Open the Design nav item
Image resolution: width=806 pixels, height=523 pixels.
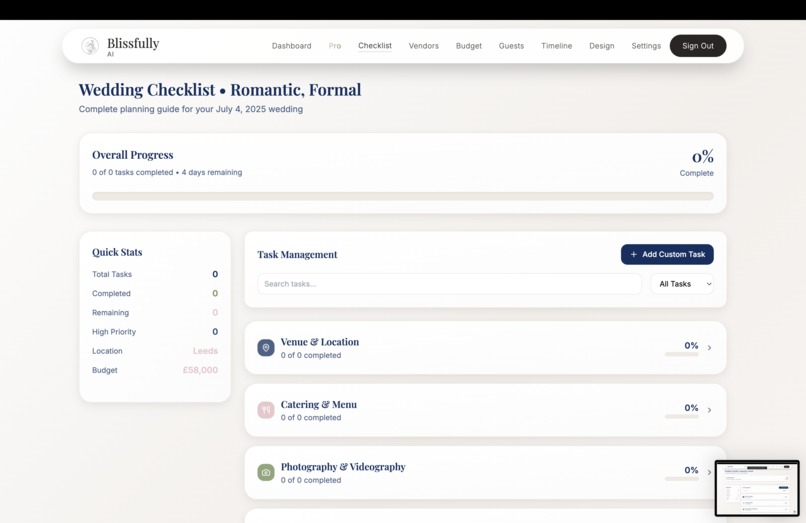[x=602, y=46]
